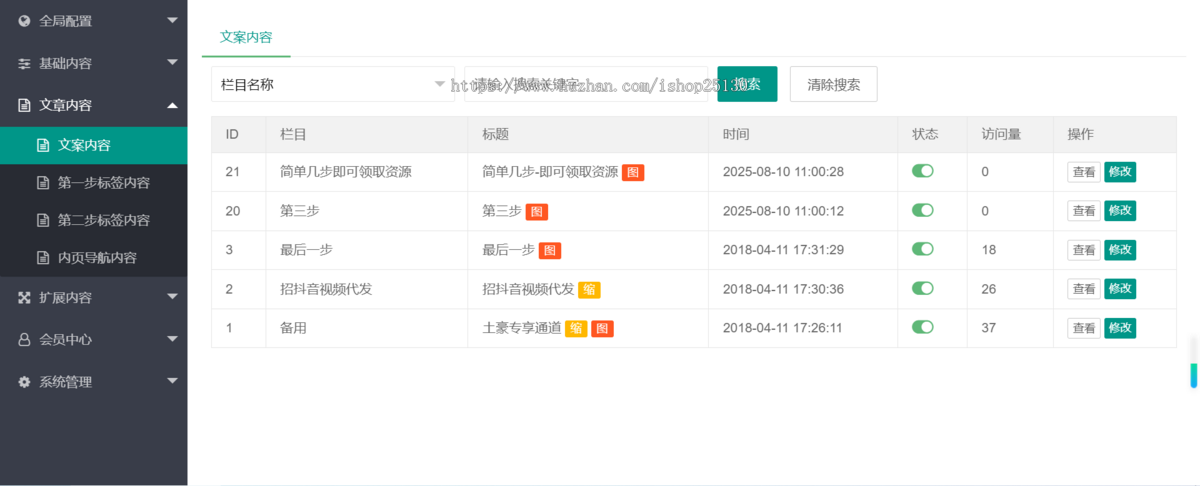Toggle status switch for ID 21

pos(923,171)
